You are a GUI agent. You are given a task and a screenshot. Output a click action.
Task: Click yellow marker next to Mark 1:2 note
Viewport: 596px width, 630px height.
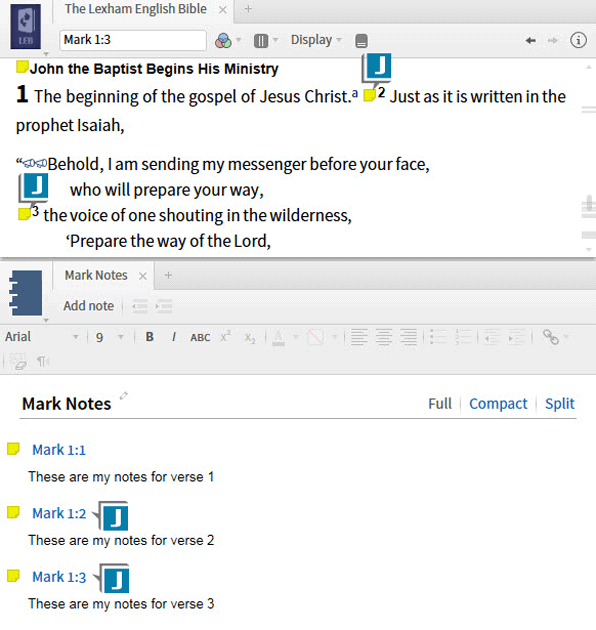point(13,512)
